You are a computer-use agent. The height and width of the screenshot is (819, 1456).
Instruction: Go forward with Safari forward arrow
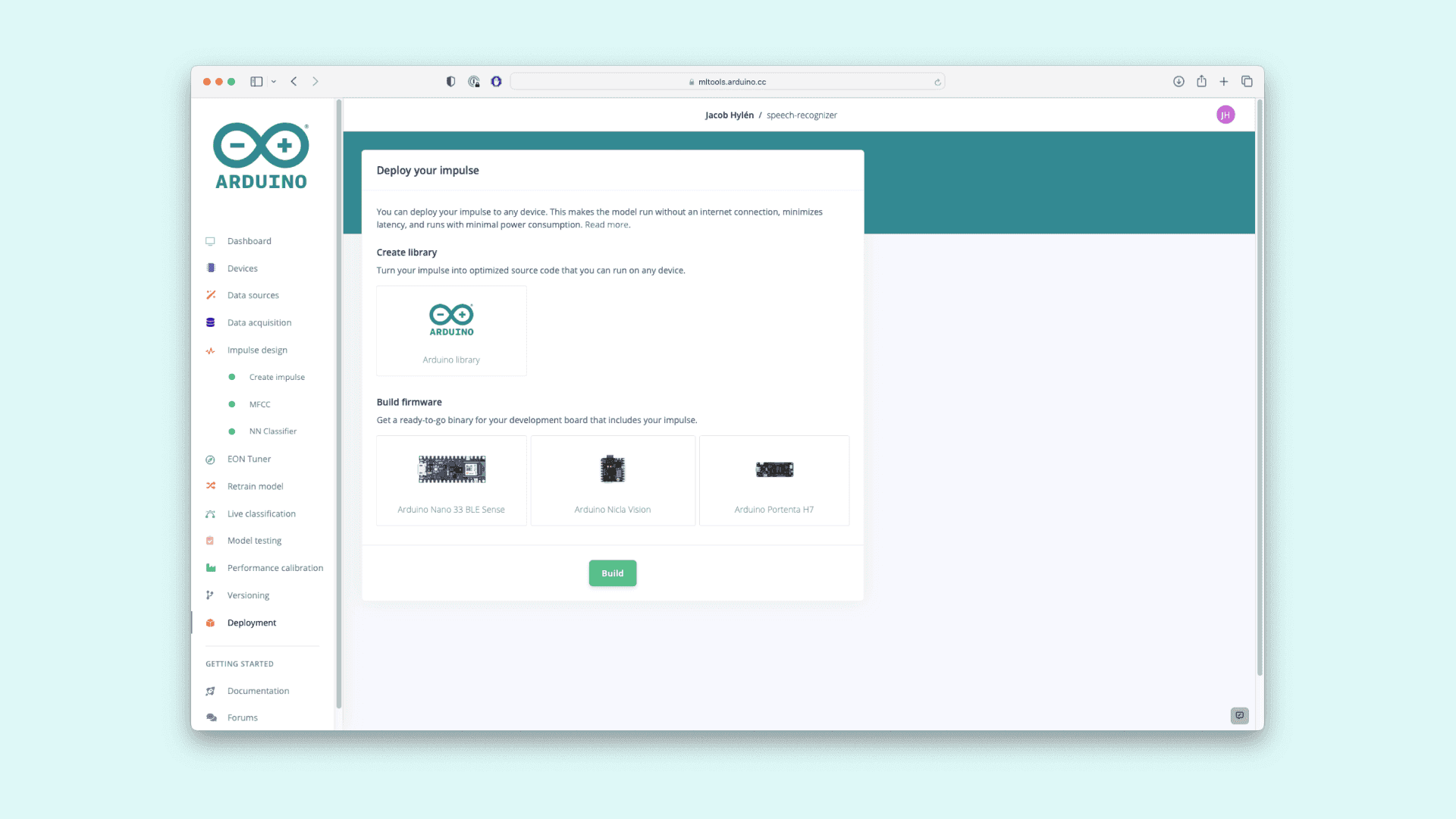click(x=315, y=82)
